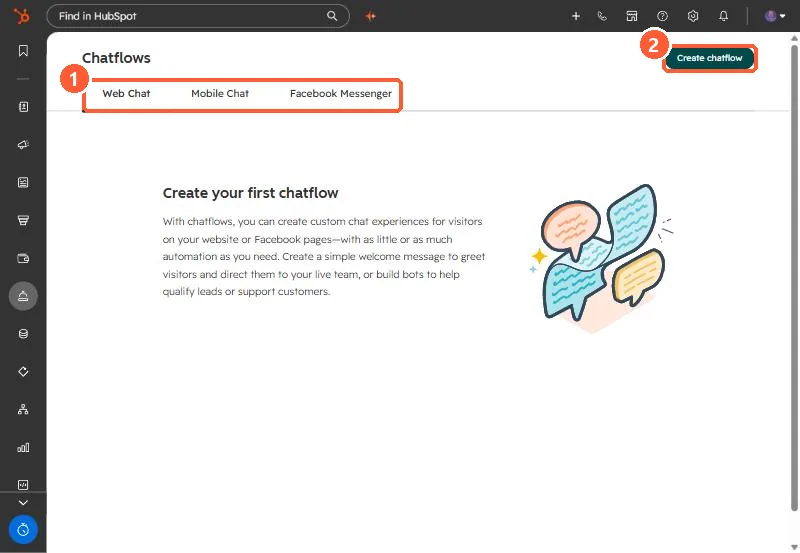This screenshot has width=800, height=553.
Task: Open the Notifications bell icon
Action: coord(723,16)
